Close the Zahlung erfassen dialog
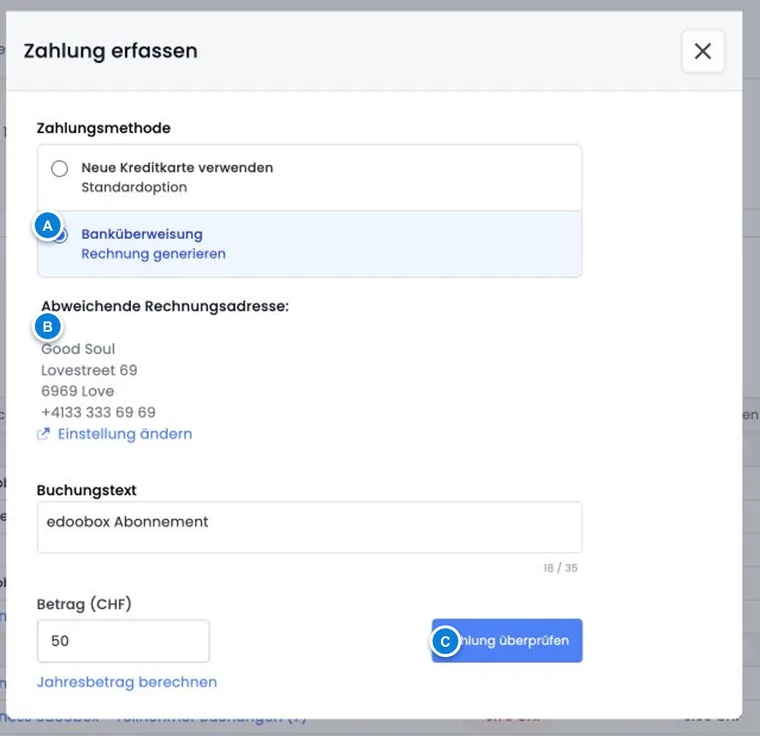Image resolution: width=760 pixels, height=736 pixels. point(703,51)
